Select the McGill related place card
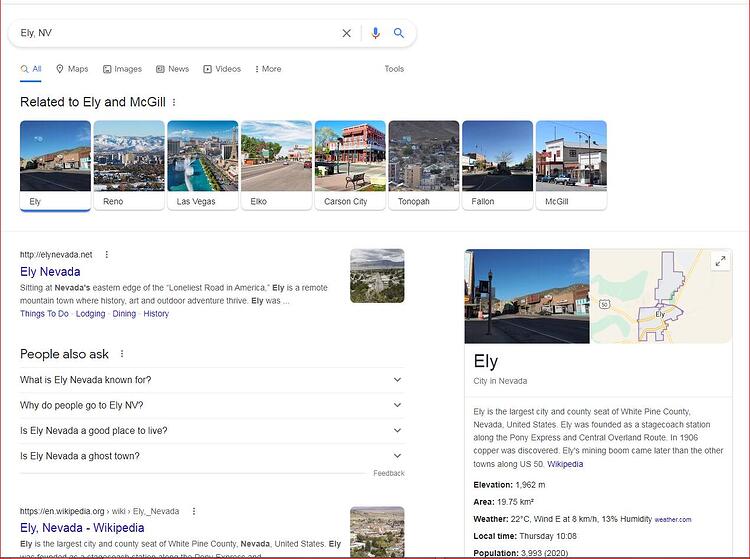Viewport: 750px width, 559px height. click(571, 165)
